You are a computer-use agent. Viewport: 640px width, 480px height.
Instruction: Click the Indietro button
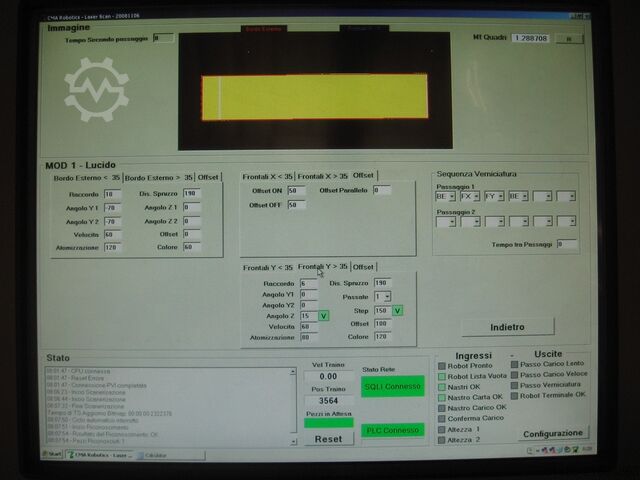pyautogui.click(x=507, y=328)
